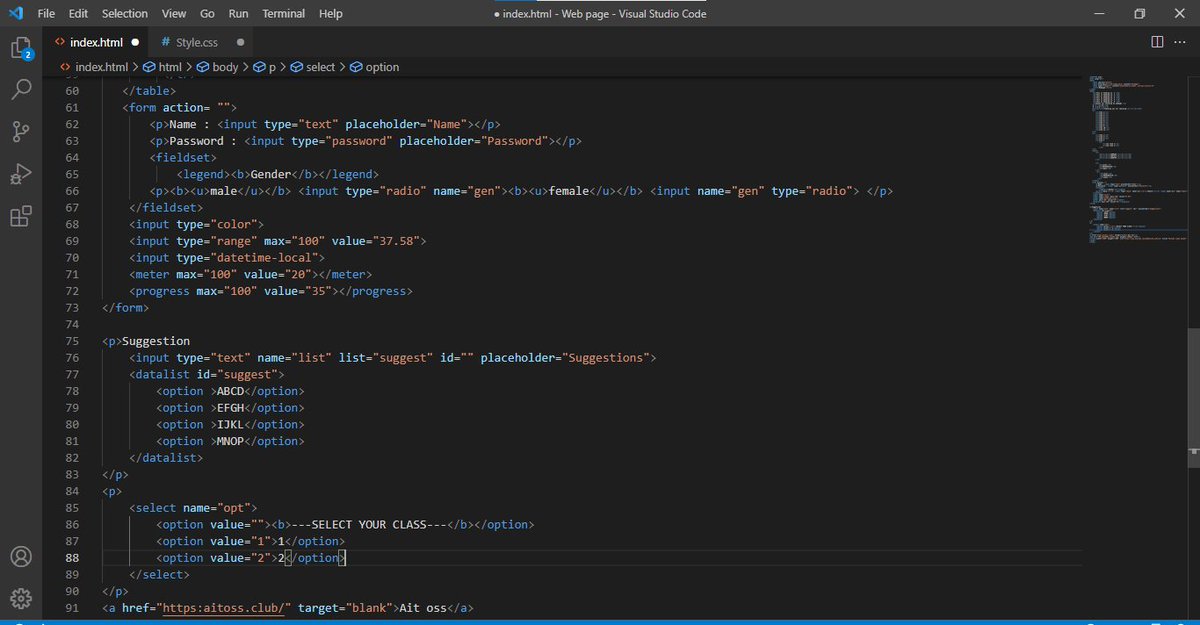Click the "MNOP" option text on line 81
Screen dimensions: 1200x625
click(230, 441)
